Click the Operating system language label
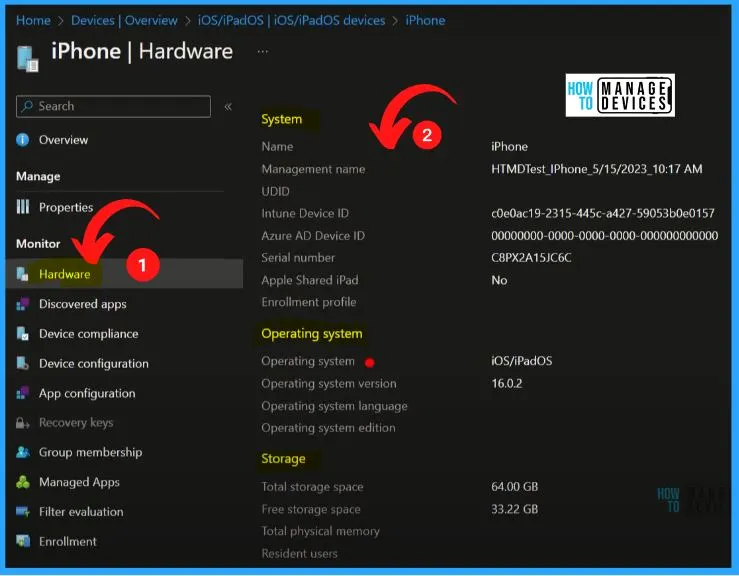 tap(335, 406)
